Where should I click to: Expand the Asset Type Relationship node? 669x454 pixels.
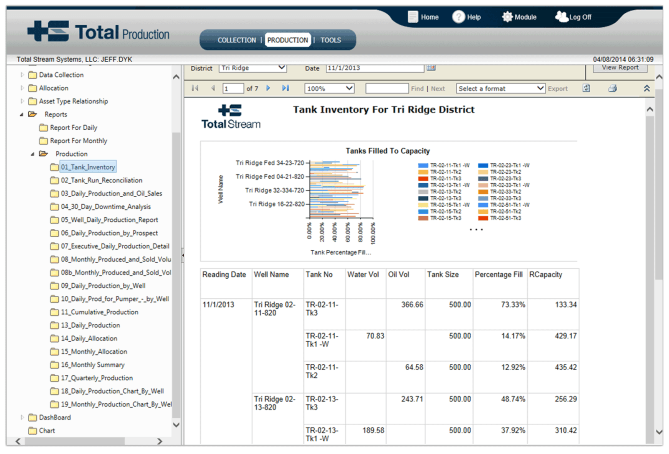(22, 102)
